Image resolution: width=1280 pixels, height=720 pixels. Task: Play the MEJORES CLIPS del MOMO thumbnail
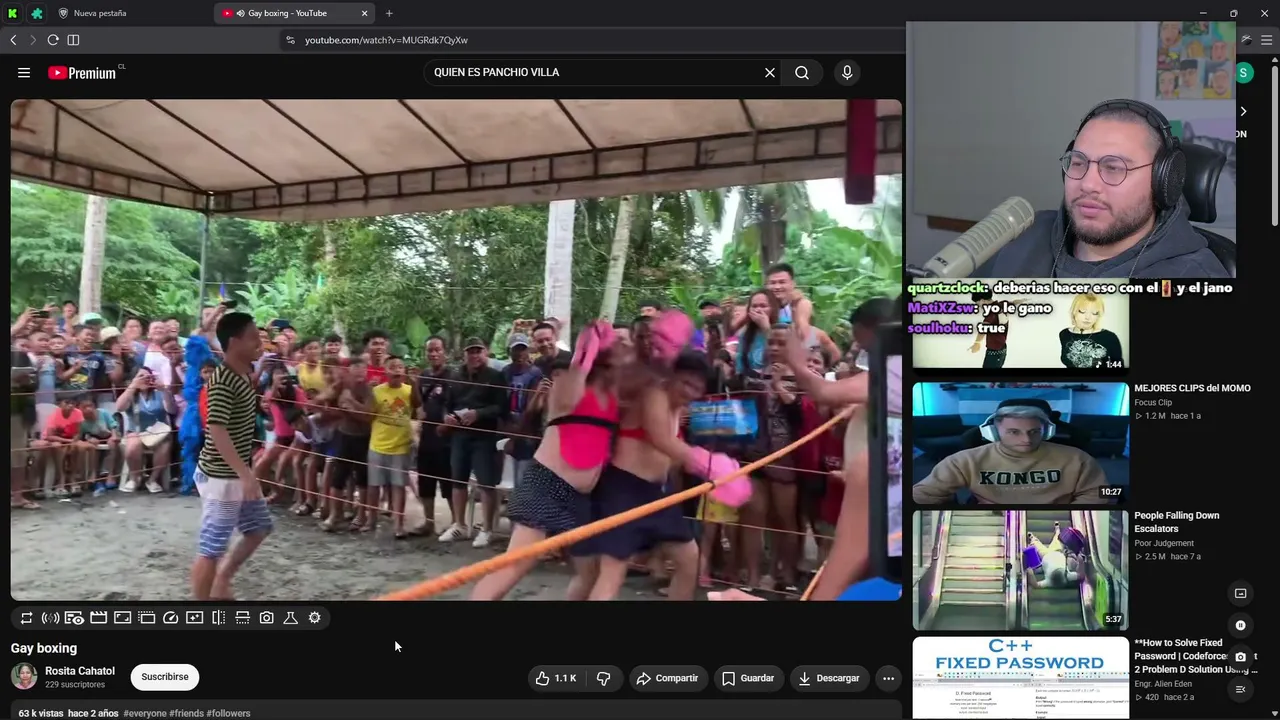coord(1020,442)
